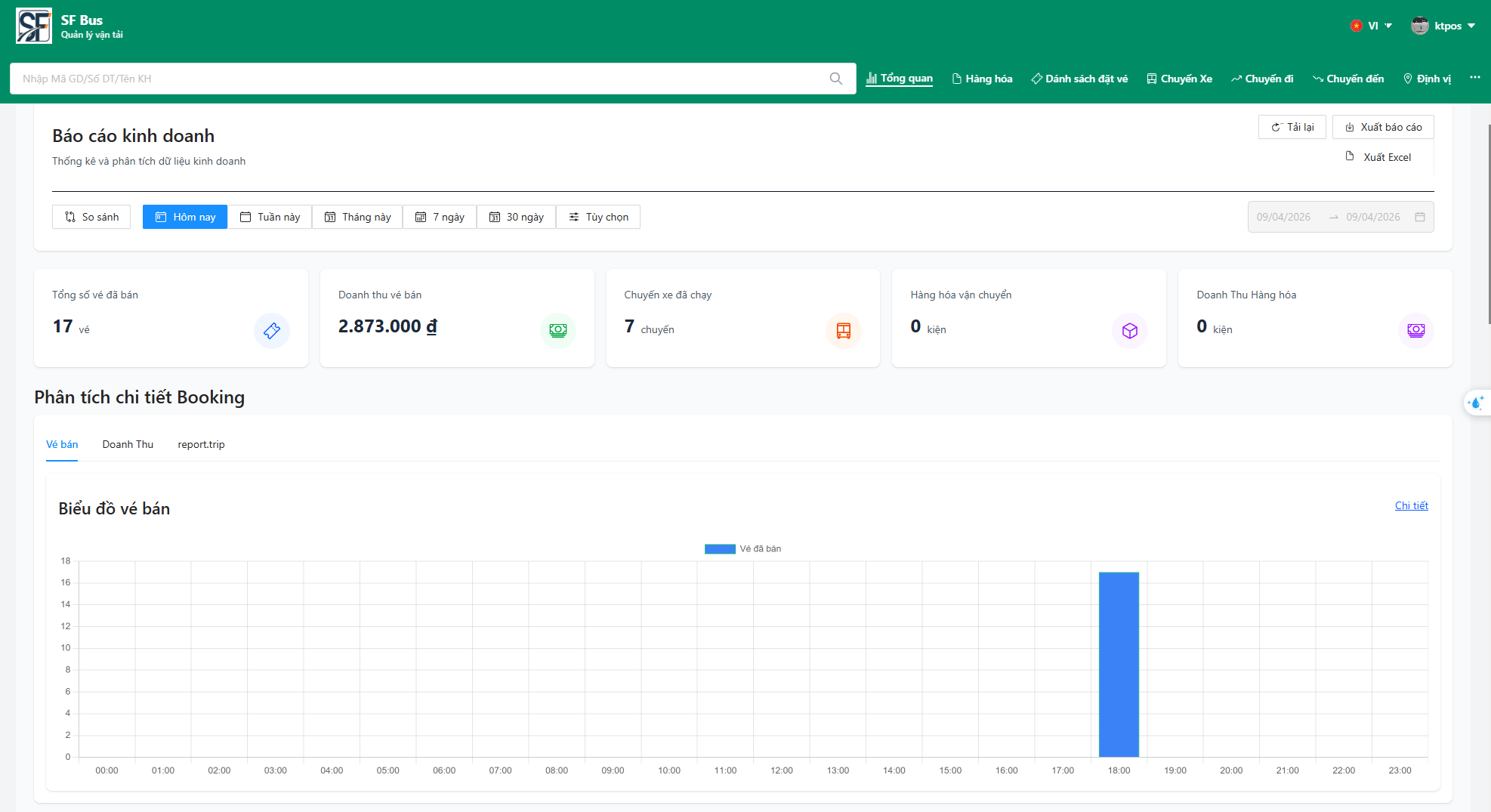
Task: Toggle the 'Vé đã bán' chart legend
Action: coord(742,549)
